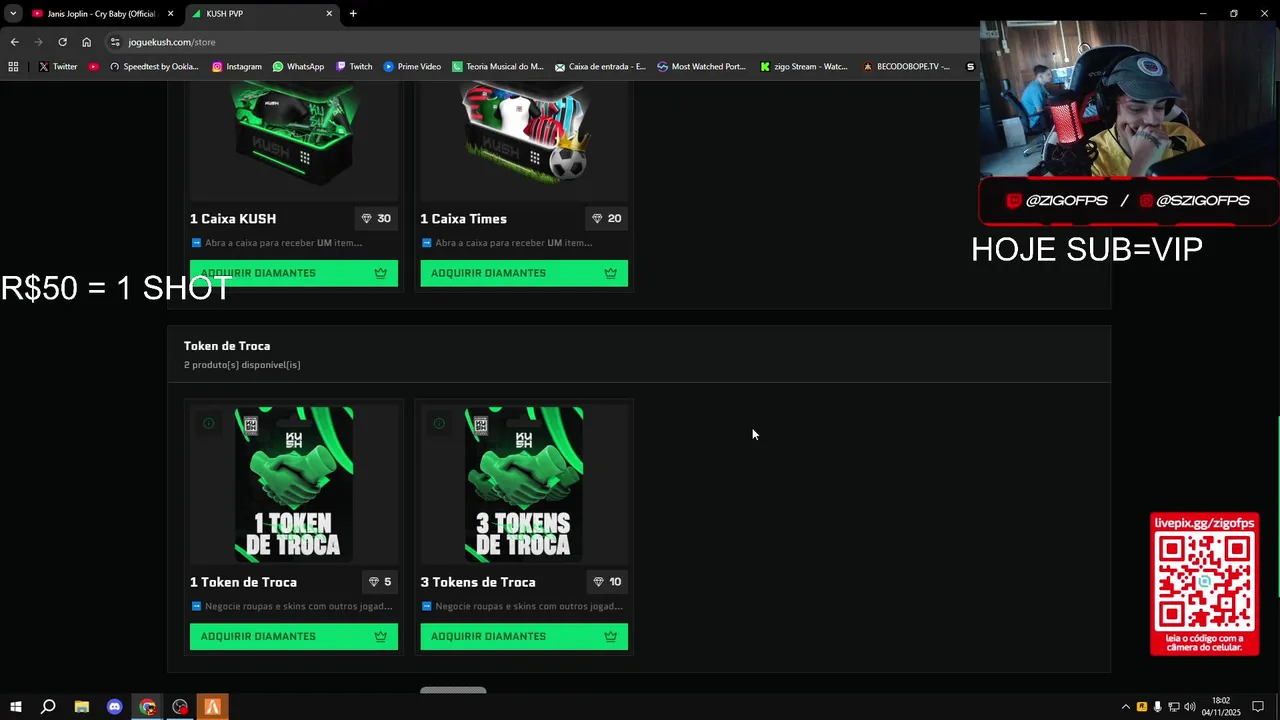The width and height of the screenshot is (1280, 720).
Task: Click the 20 diamond price badge
Action: coord(606,218)
